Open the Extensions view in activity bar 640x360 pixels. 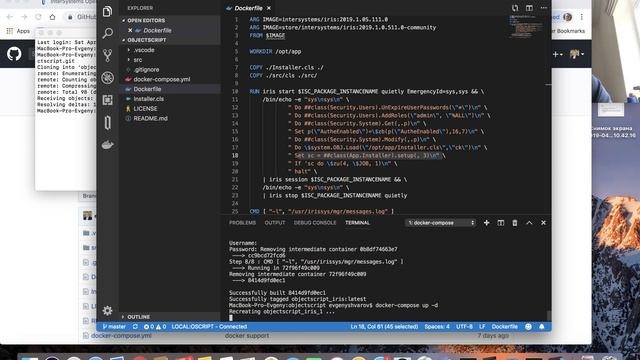point(107,100)
